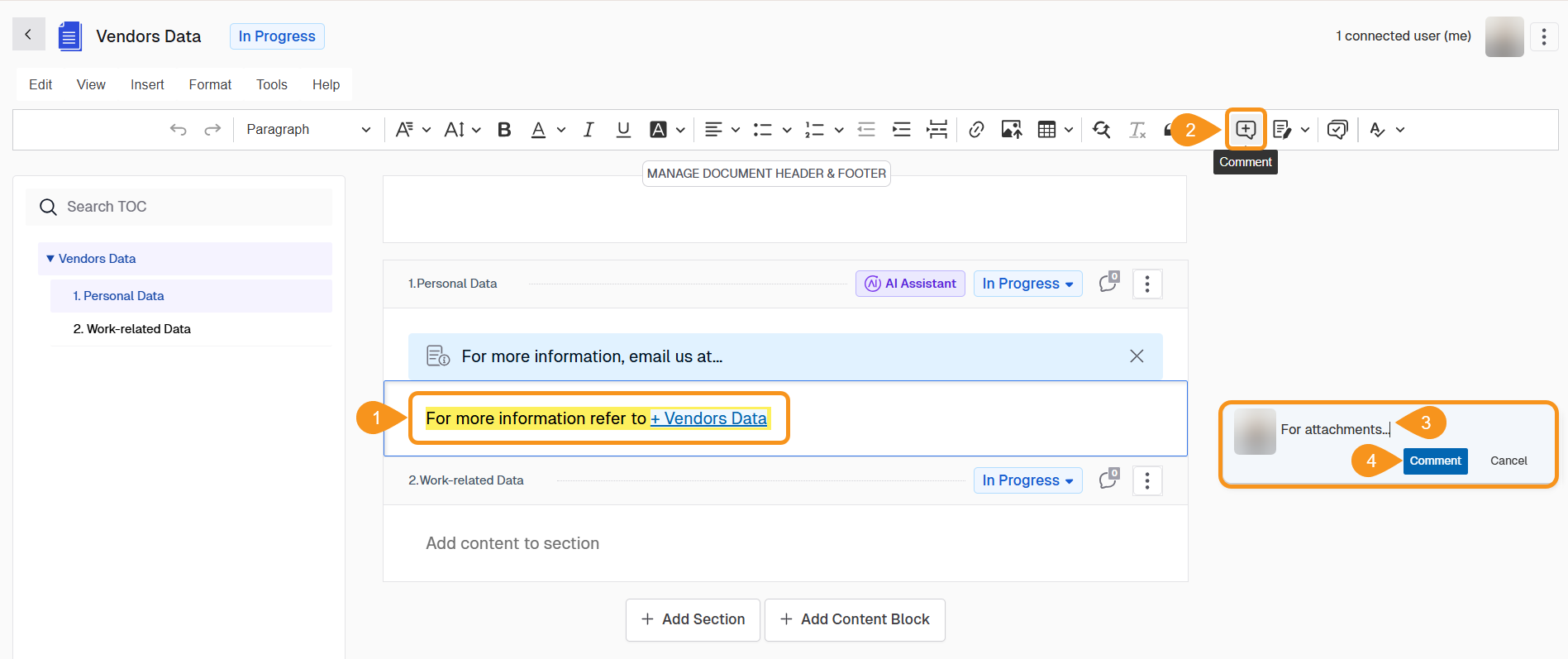
Task: Expand the Personal Data In Progress status dropdown
Action: coord(1027,284)
